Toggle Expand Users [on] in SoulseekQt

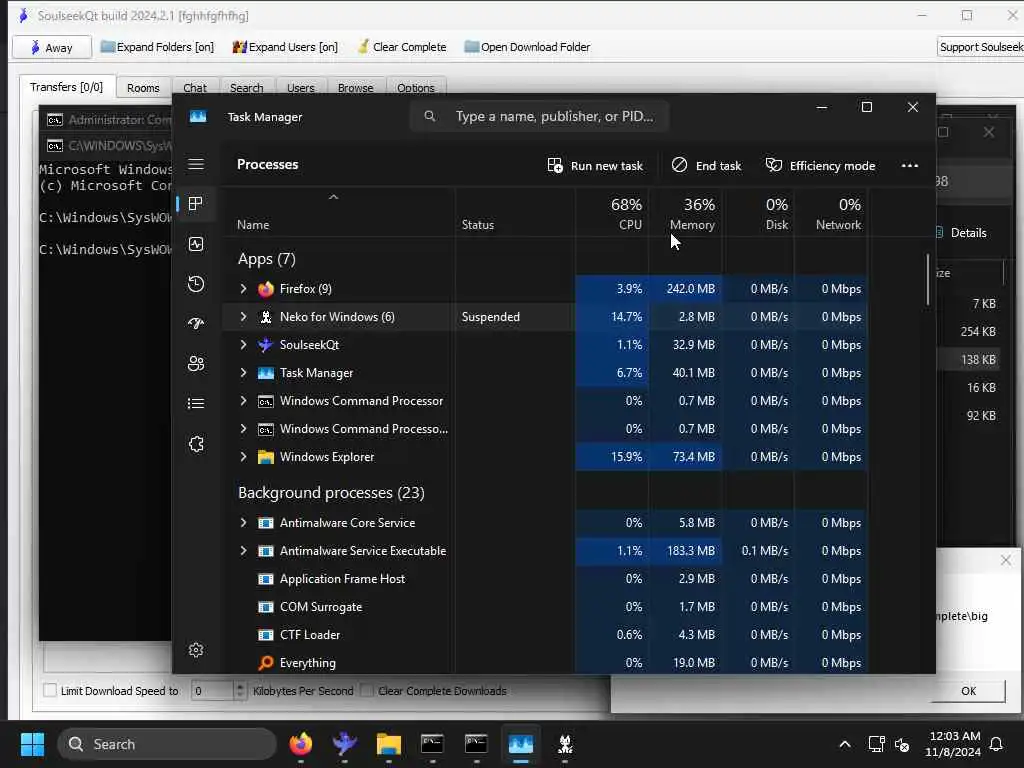pyautogui.click(x=285, y=47)
